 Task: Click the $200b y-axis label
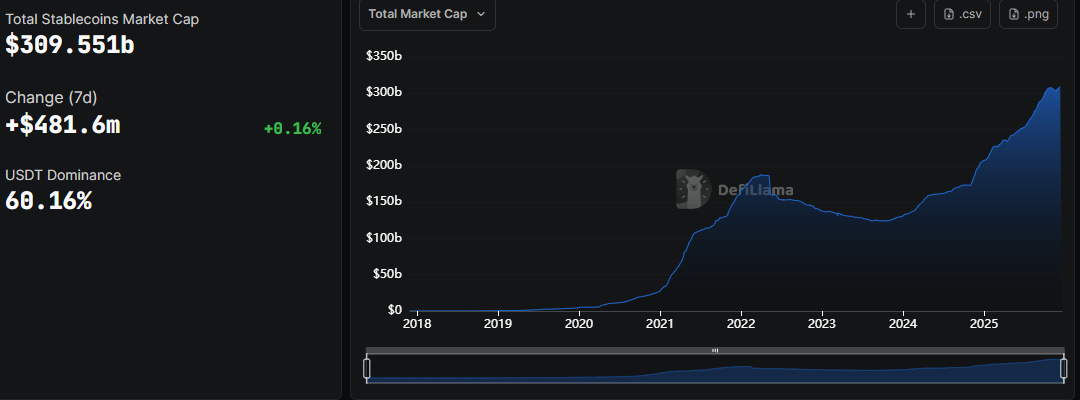[384, 165]
